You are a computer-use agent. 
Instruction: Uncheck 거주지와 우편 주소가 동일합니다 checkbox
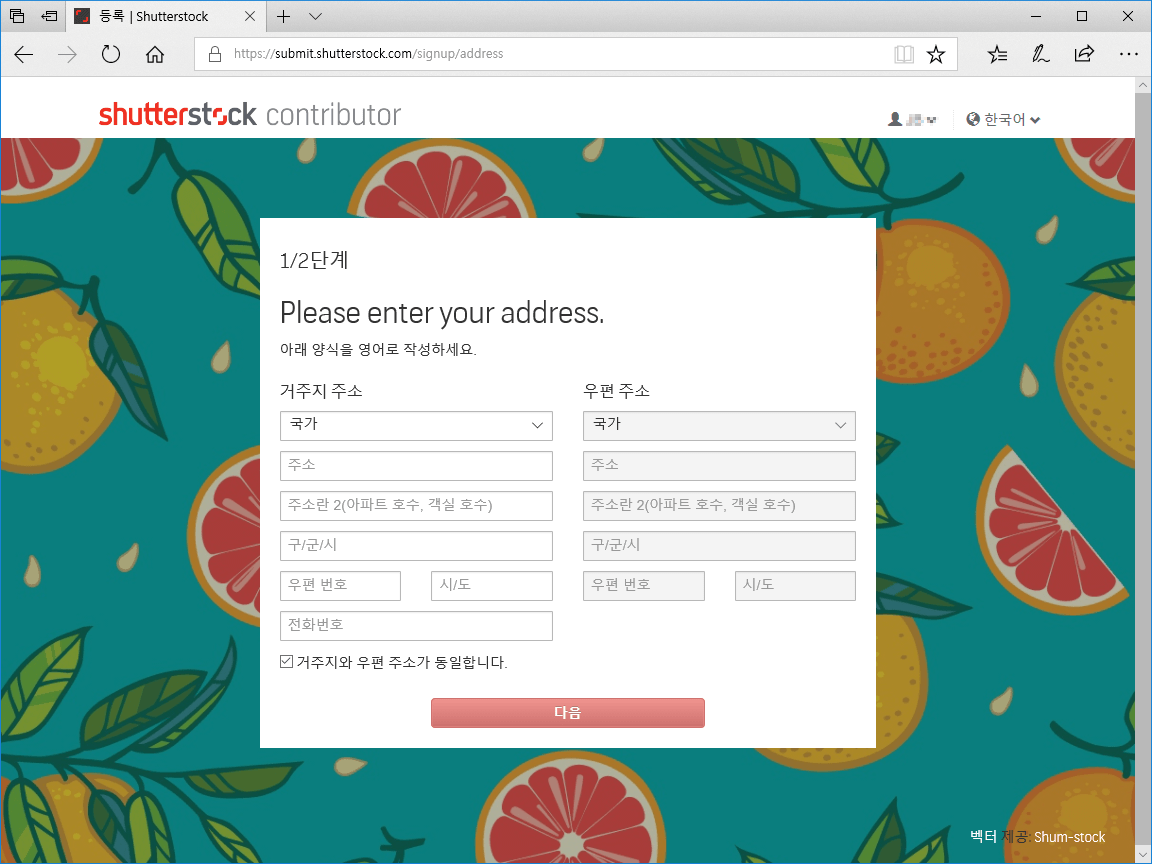point(287,662)
